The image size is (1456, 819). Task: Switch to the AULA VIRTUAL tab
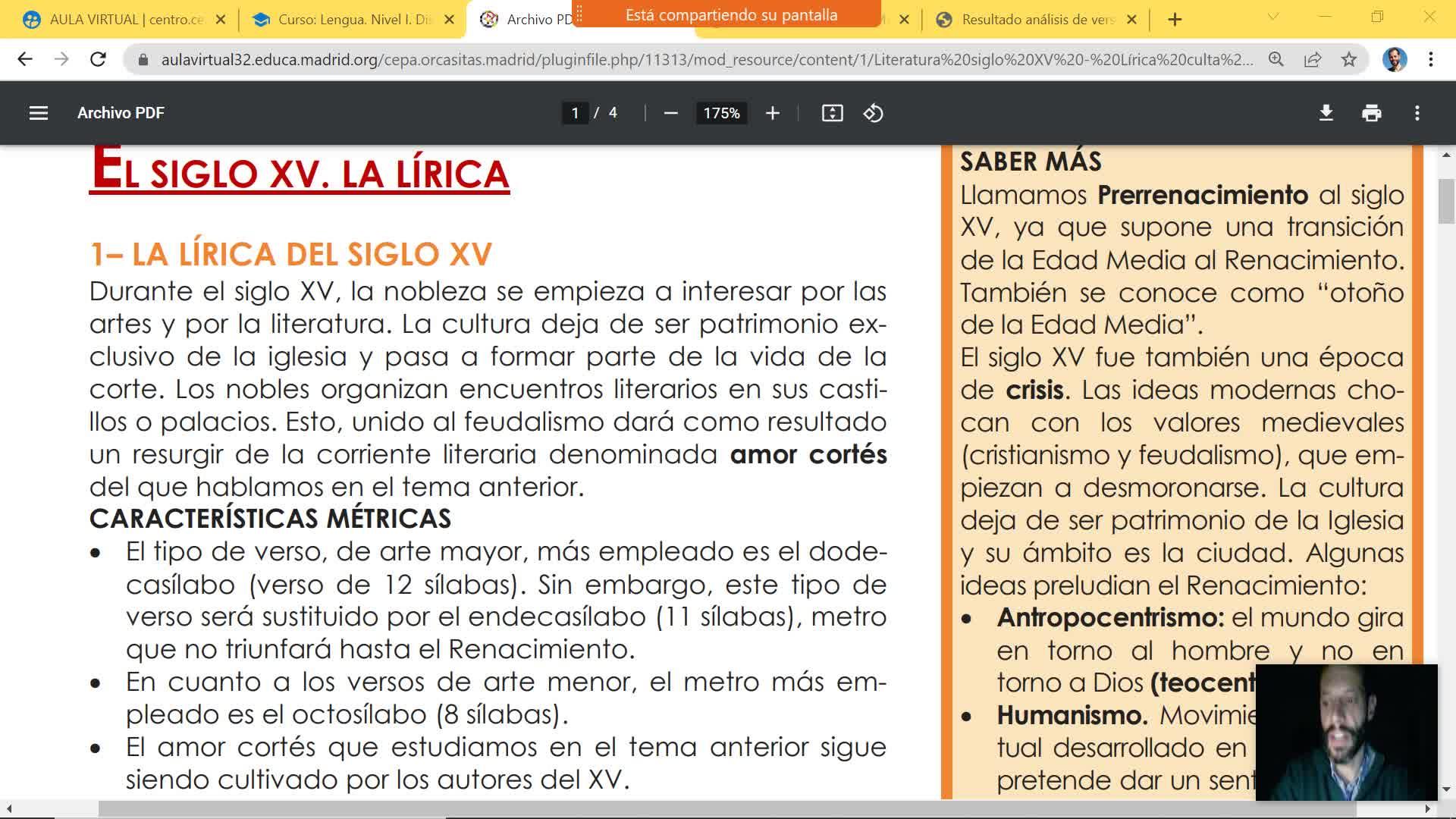pyautogui.click(x=121, y=20)
